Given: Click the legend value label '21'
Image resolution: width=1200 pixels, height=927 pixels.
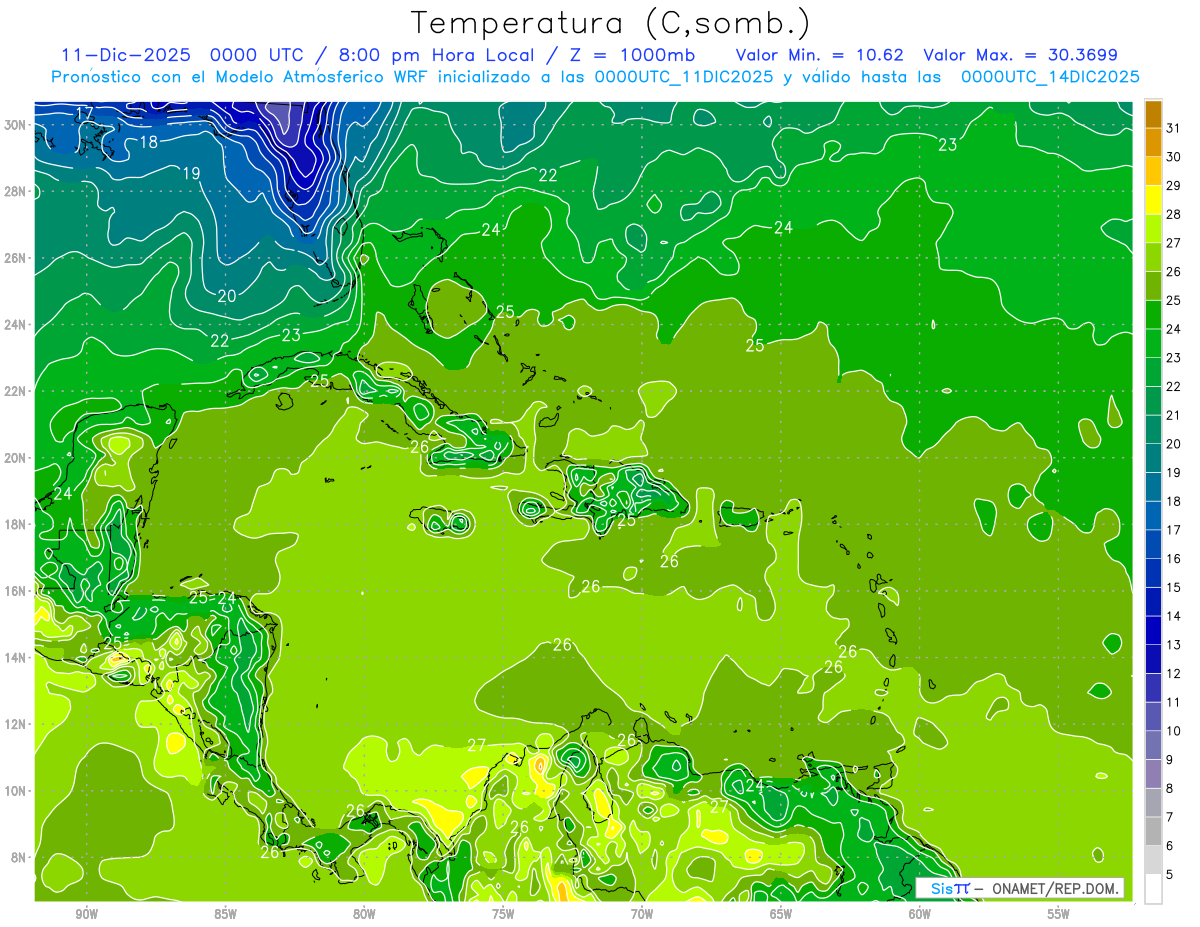Looking at the screenshot, I should coord(1174,415).
